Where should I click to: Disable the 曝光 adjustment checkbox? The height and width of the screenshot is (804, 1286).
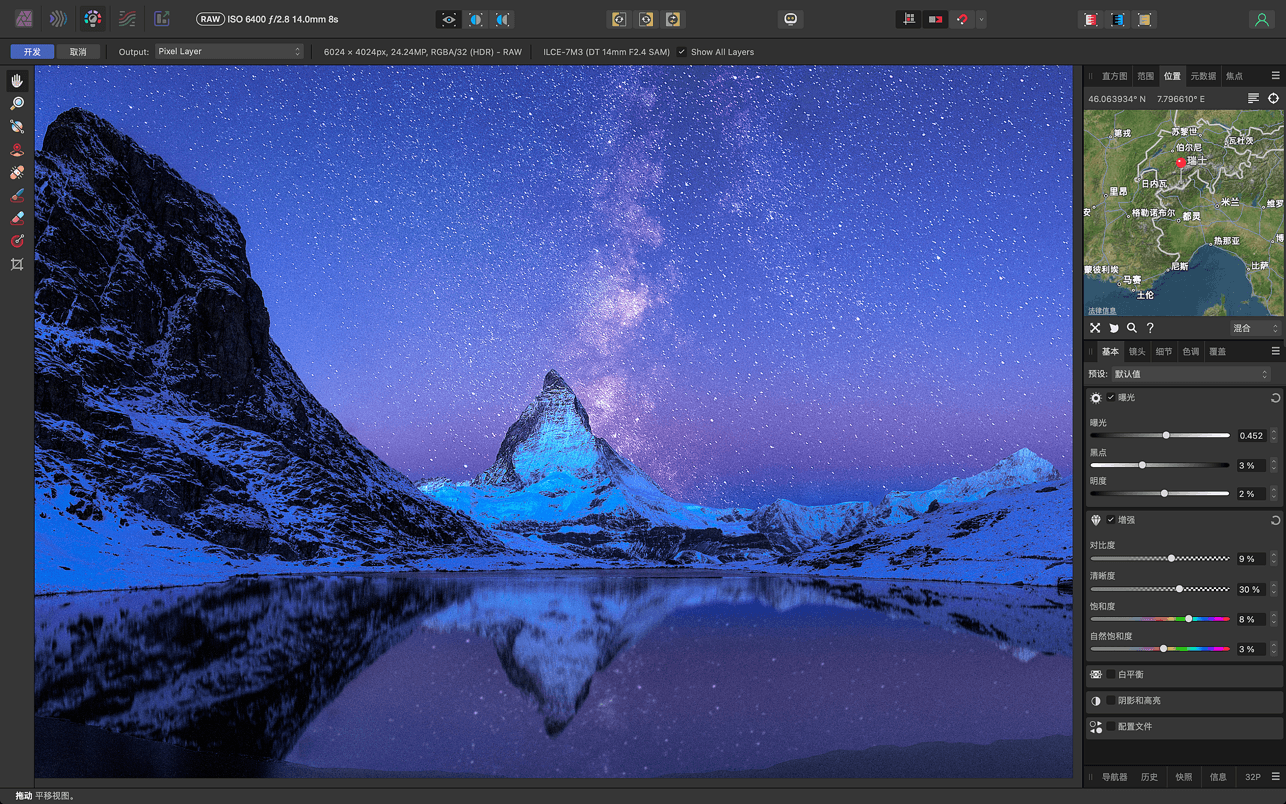tap(1109, 397)
